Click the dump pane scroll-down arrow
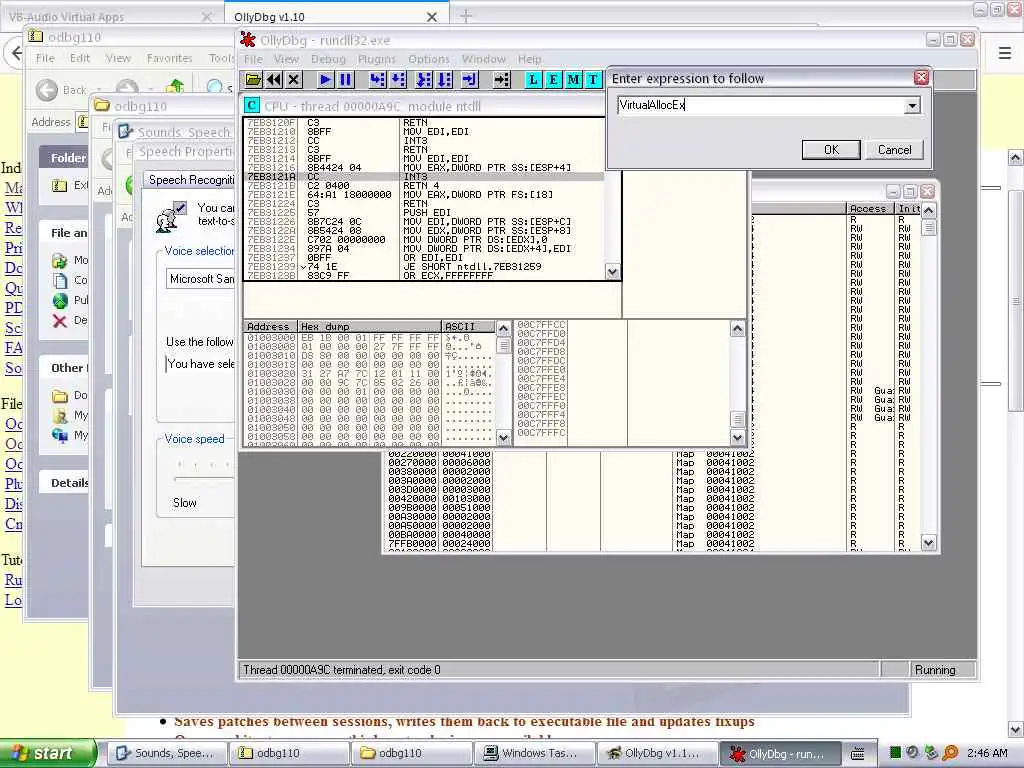 [x=503, y=438]
